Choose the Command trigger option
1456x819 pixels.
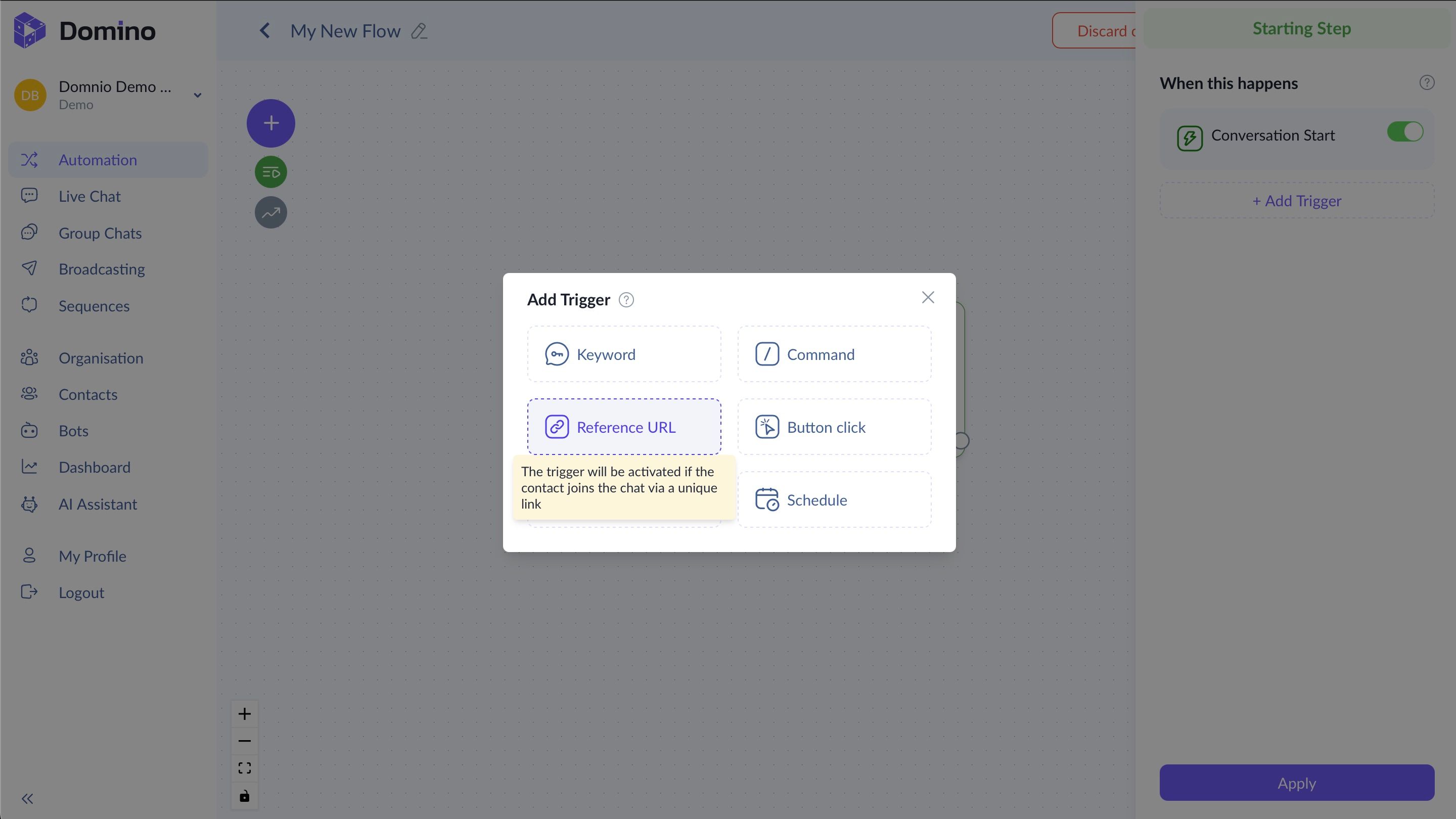click(x=834, y=354)
